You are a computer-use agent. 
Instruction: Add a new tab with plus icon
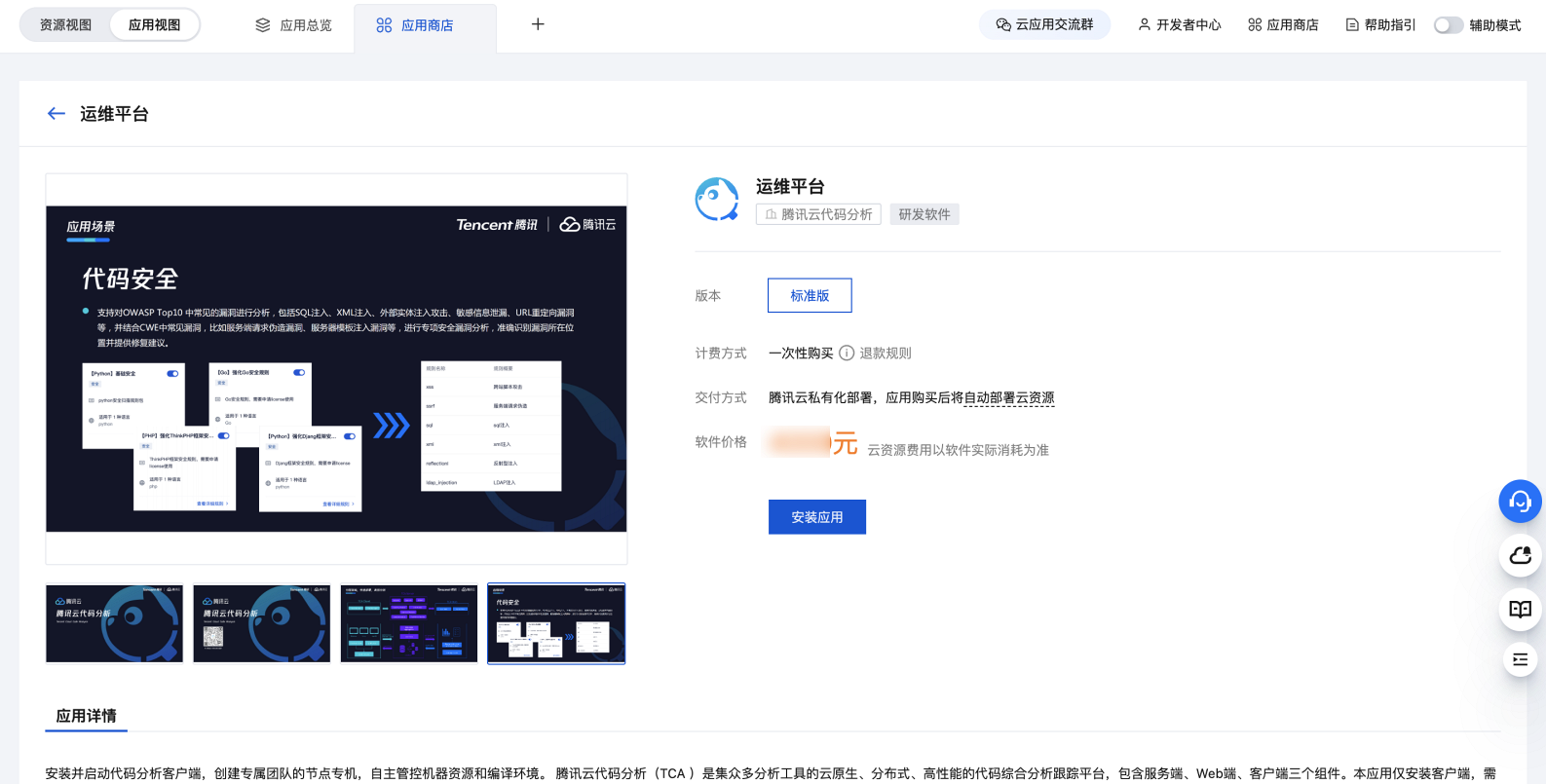pos(538,24)
